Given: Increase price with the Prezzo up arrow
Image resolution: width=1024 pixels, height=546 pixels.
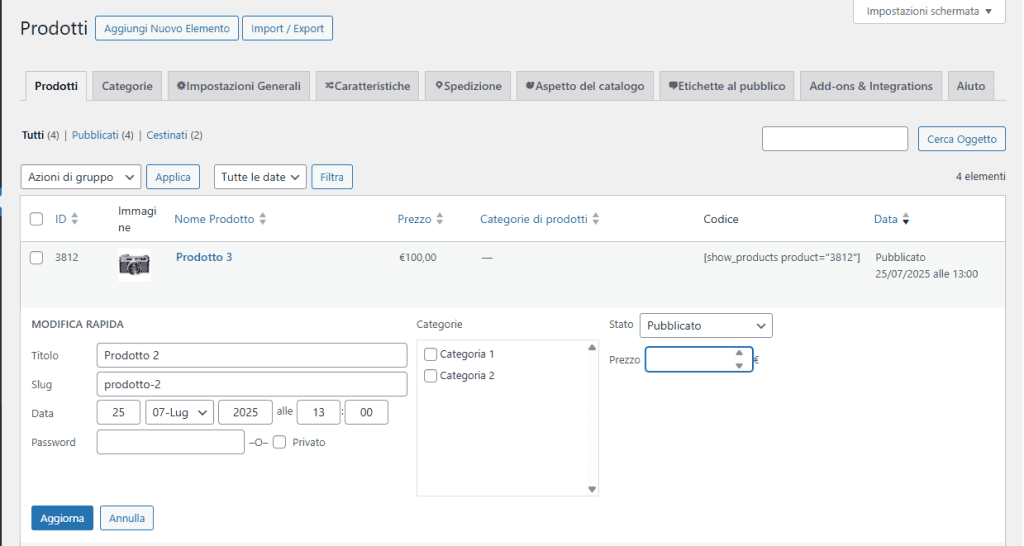Looking at the screenshot, I should tap(739, 353).
